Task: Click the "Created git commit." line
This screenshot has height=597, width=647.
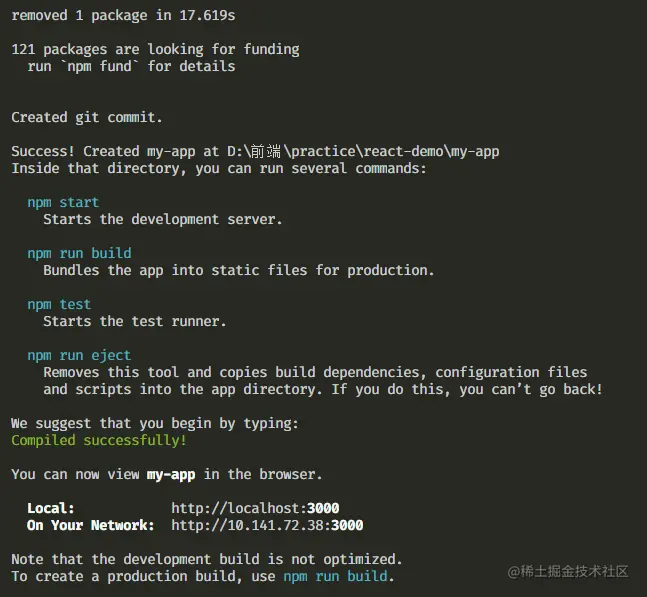Action: (x=87, y=117)
